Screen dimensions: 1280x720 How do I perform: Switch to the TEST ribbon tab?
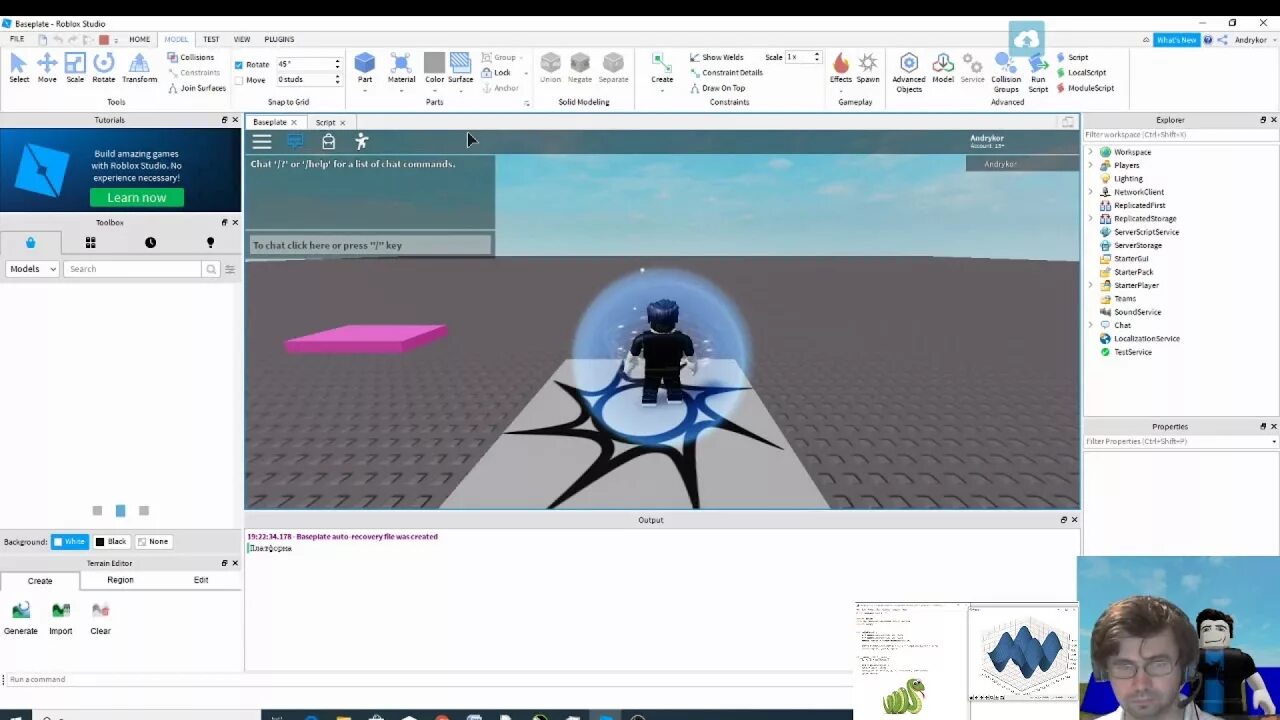point(211,39)
